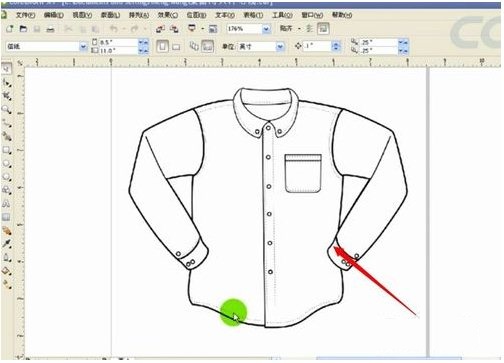Toggle landscape page orientation
504x363 pixels.
[x=176, y=47]
